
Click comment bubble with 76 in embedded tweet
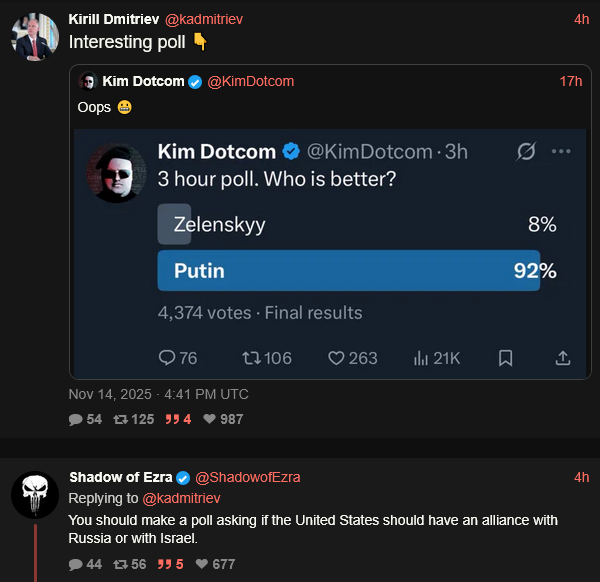pos(167,358)
